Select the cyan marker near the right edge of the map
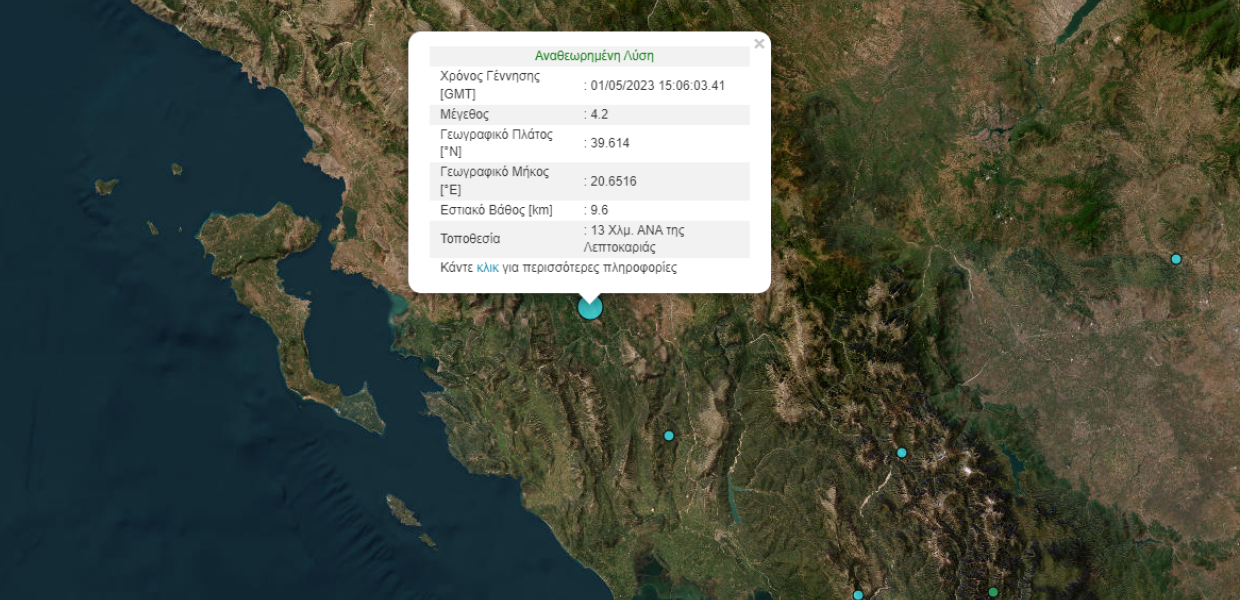The width and height of the screenshot is (1240, 600). point(1176,259)
